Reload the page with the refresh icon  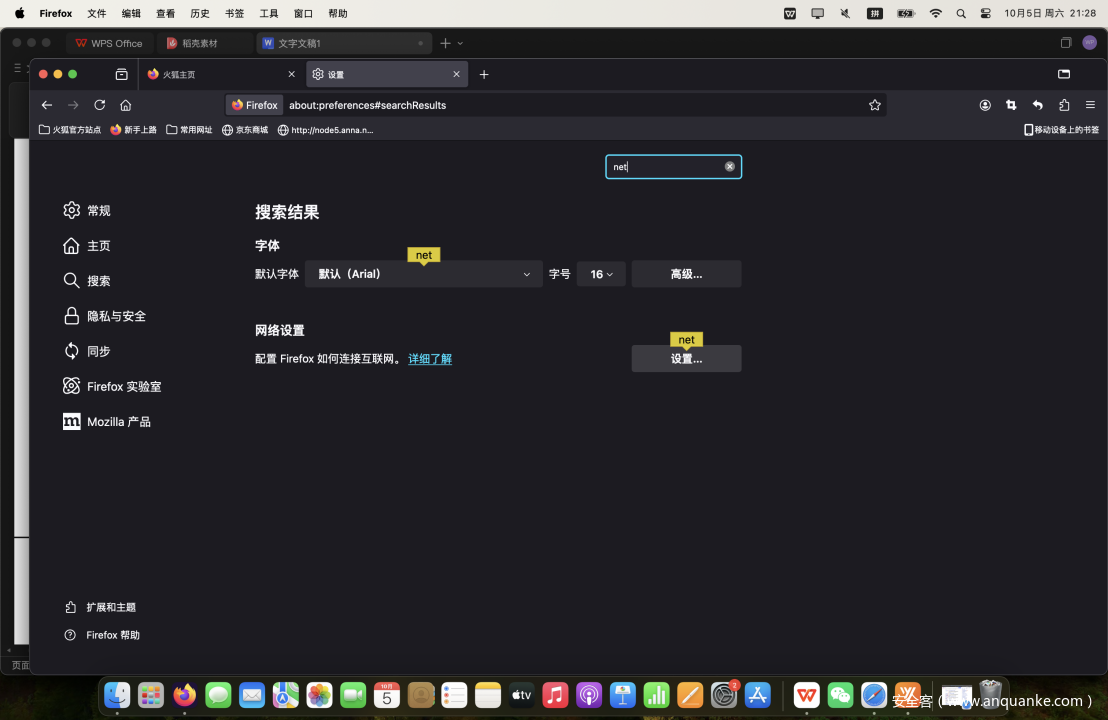coord(100,105)
